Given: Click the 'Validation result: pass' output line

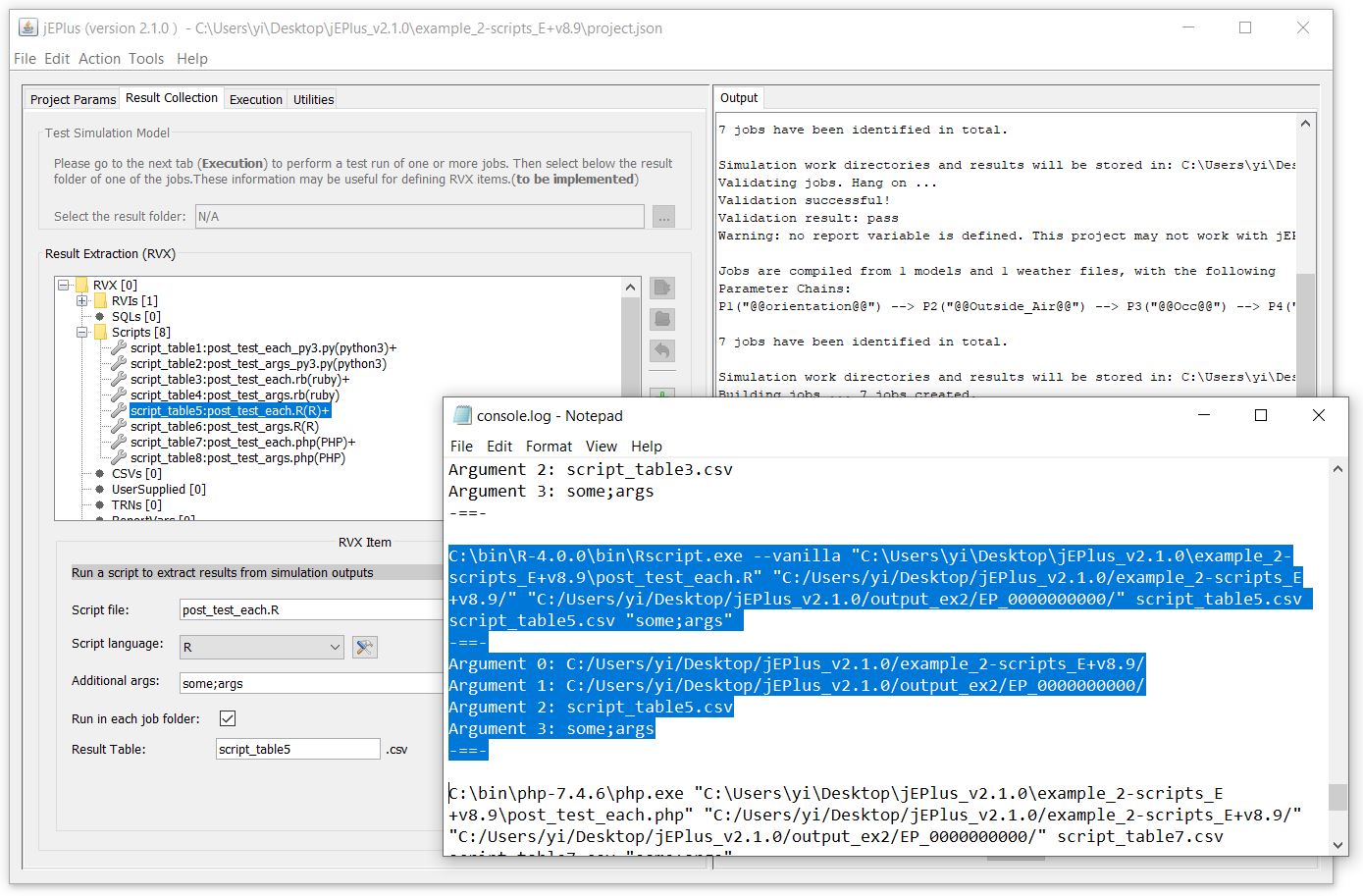Looking at the screenshot, I should (x=808, y=218).
